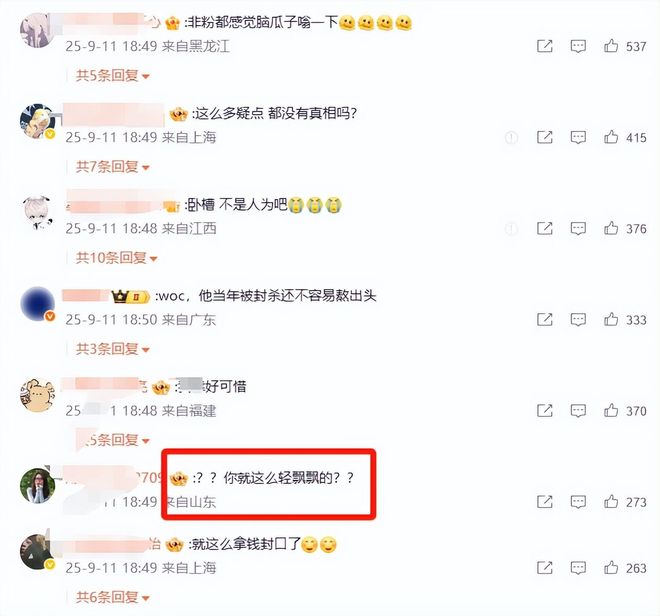Reply to the 这么多疑点 comment
This screenshot has width=660, height=616.
(x=578, y=137)
